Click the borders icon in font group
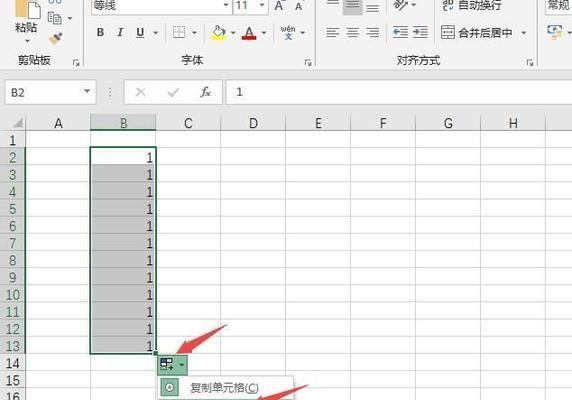The image size is (572, 400). click(x=179, y=32)
